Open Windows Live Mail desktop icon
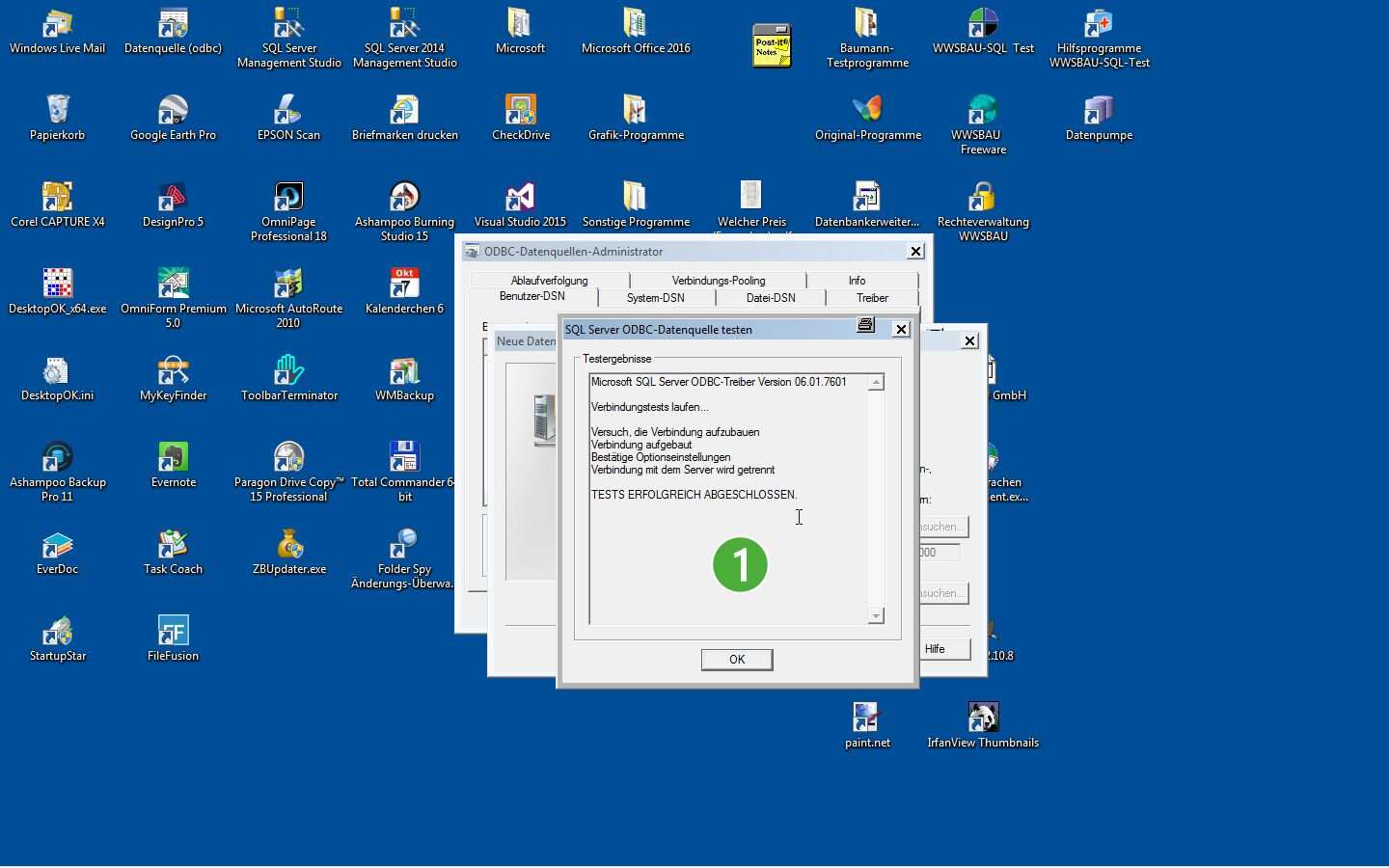This screenshot has height=868, width=1389. pyautogui.click(x=58, y=32)
